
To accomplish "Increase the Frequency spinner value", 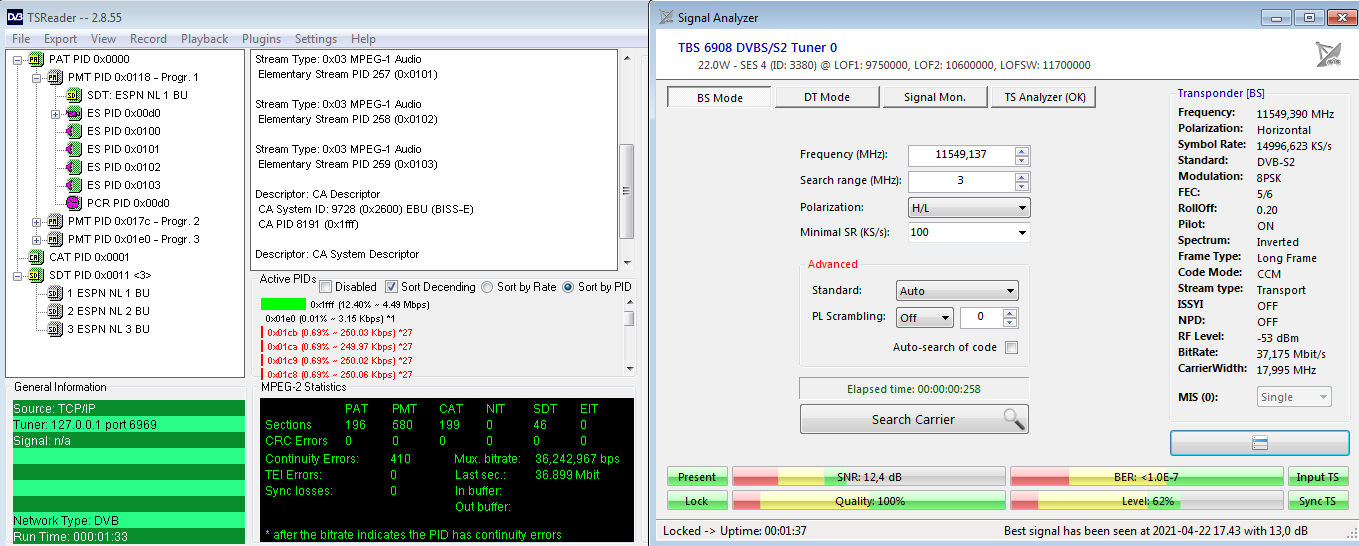I will click(1021, 151).
